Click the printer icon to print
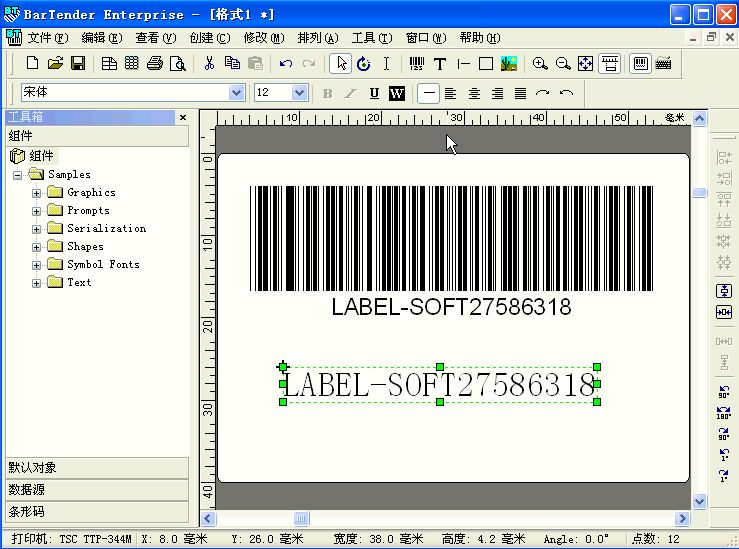The image size is (739, 549). tap(155, 63)
